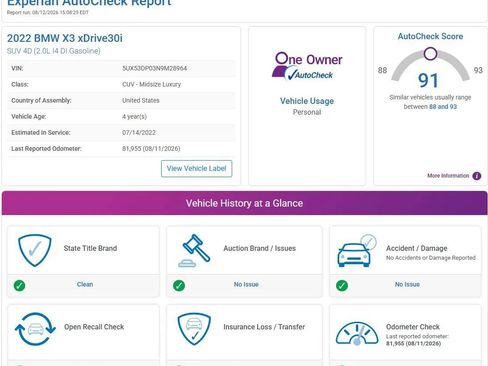Click the Auction Brand gavel icon
Viewport: 488px width, 366px height.
click(x=195, y=251)
